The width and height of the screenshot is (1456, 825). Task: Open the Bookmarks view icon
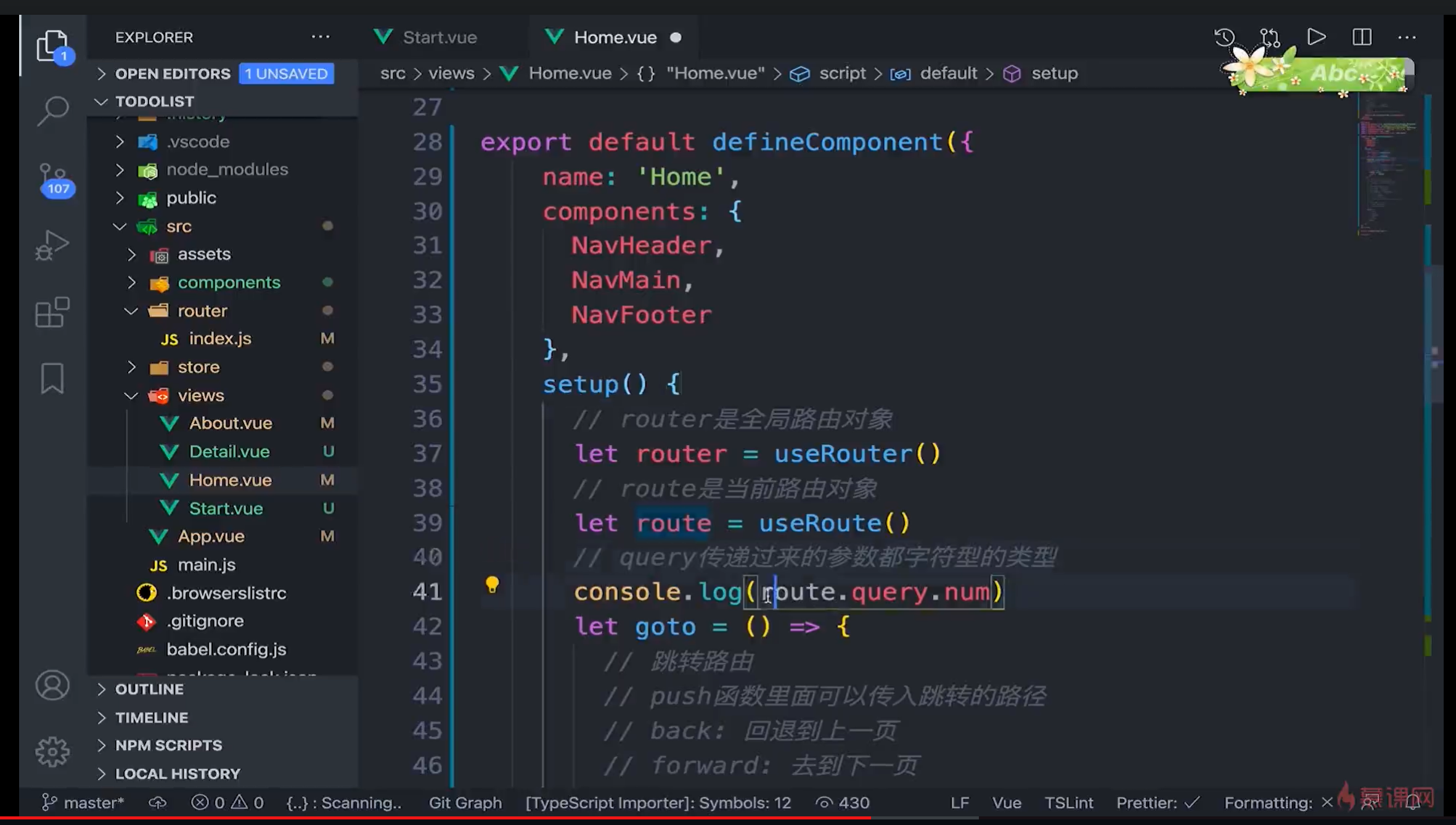[52, 377]
